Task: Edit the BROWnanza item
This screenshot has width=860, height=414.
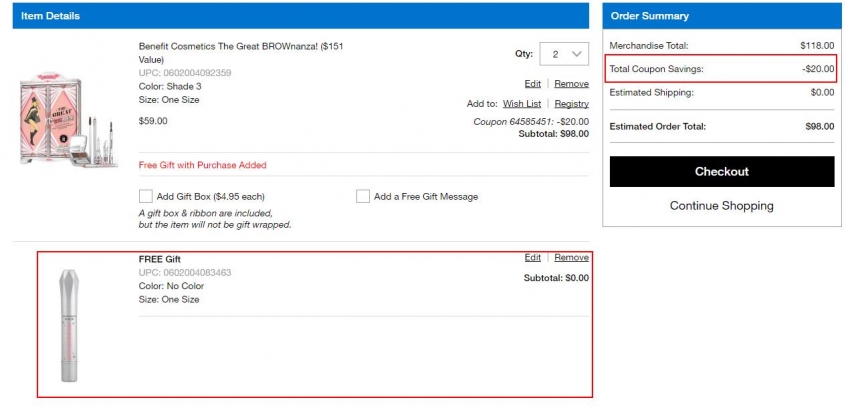Action: tap(533, 84)
